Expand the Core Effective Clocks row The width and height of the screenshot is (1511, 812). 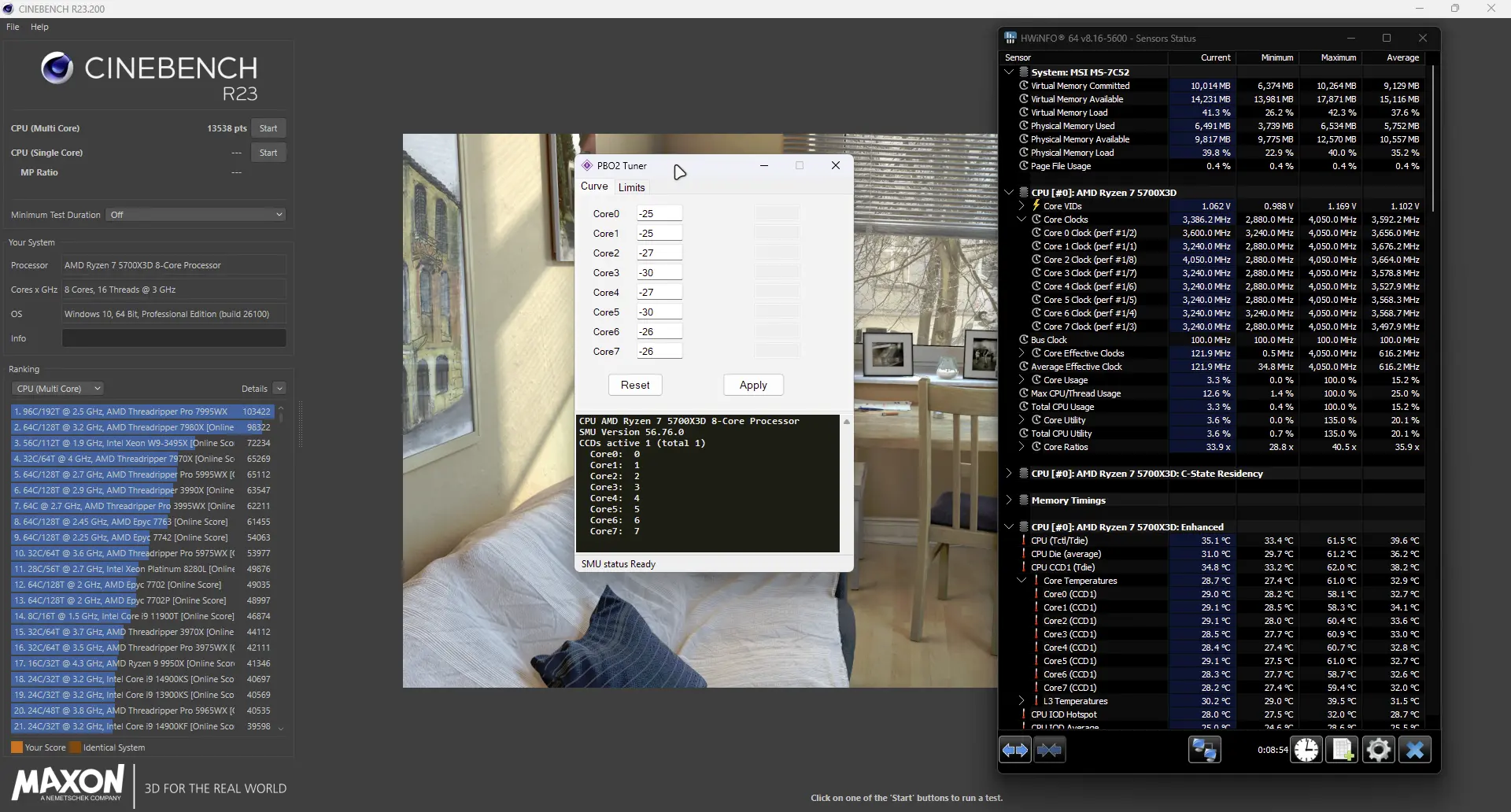(x=1021, y=353)
